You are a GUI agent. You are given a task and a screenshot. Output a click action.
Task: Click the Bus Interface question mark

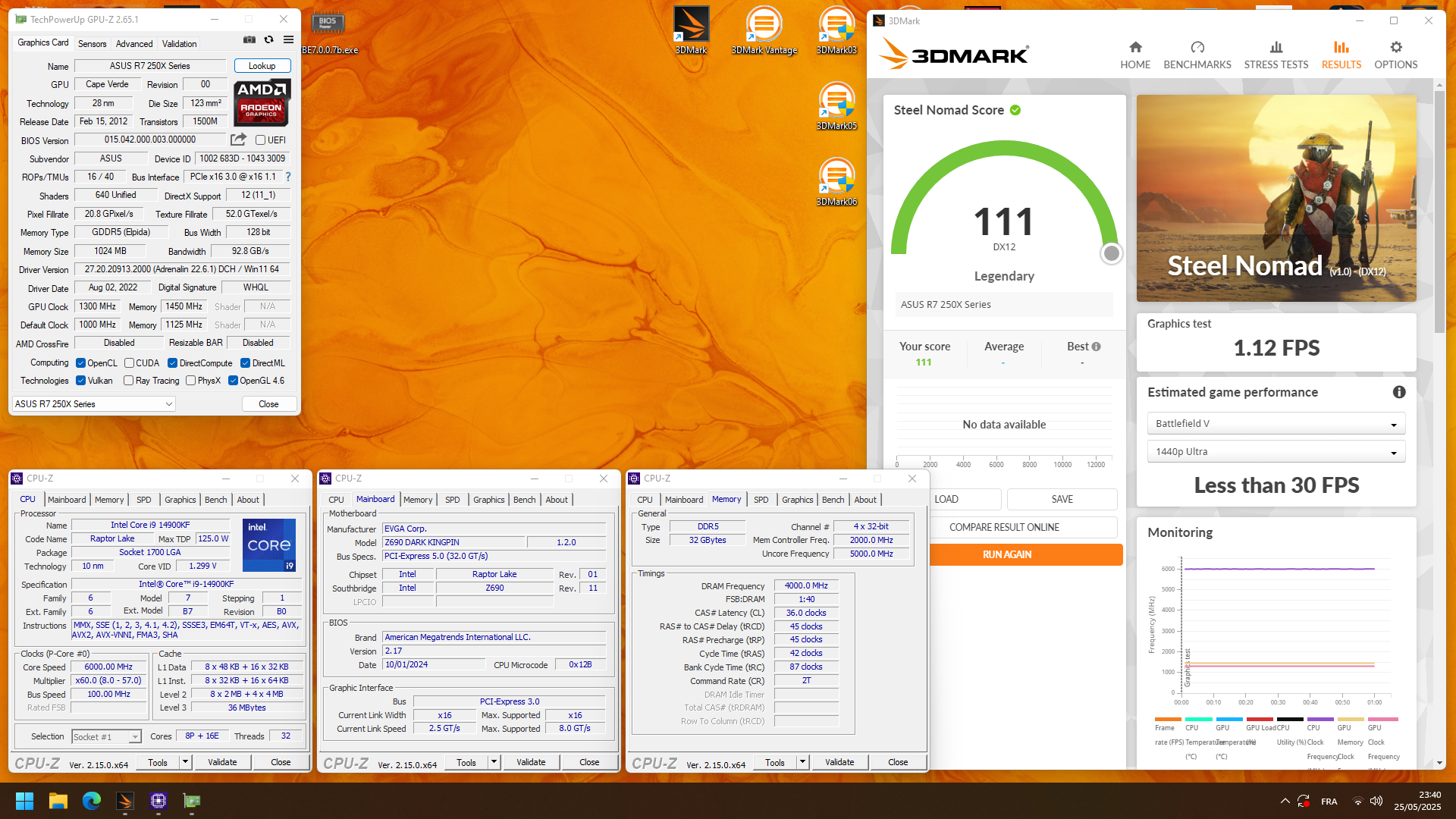(x=288, y=177)
